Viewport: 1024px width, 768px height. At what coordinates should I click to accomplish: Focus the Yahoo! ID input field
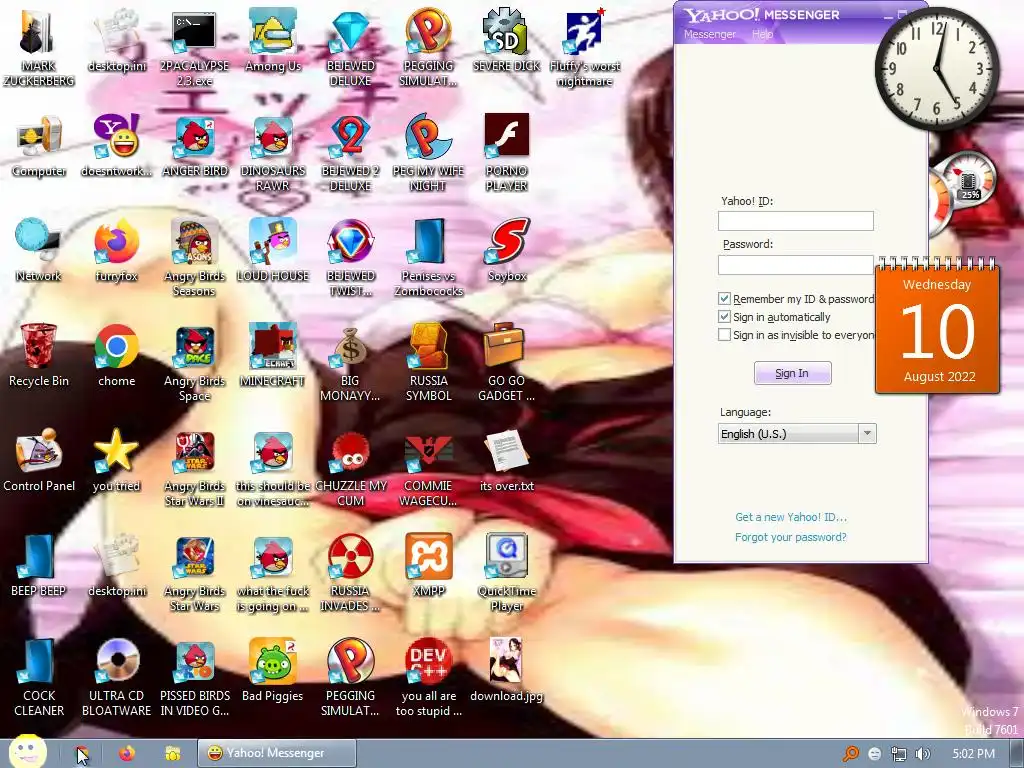pyautogui.click(x=795, y=221)
